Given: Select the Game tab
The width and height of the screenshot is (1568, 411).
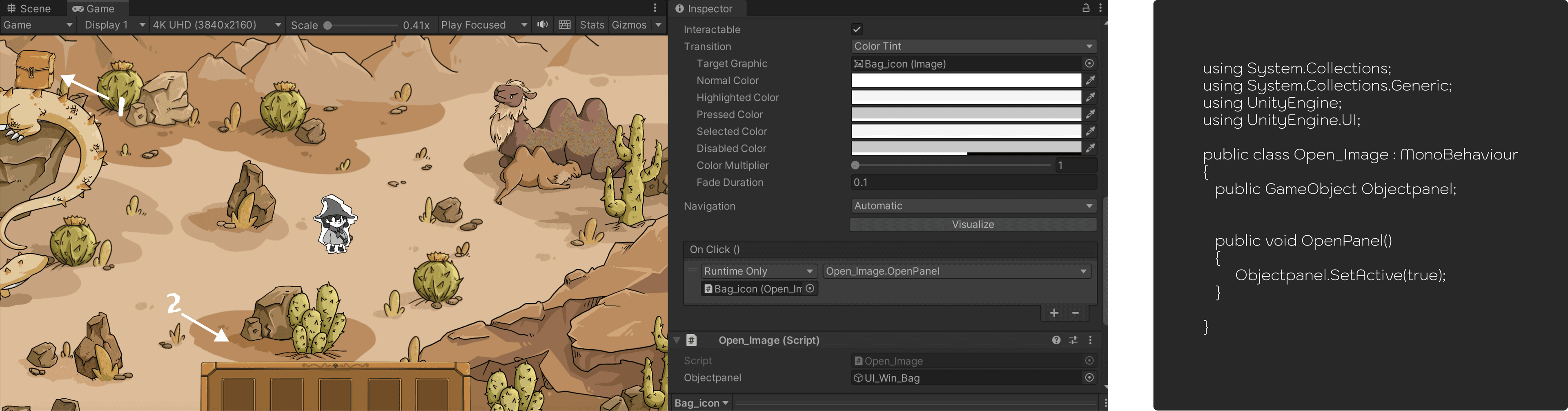Looking at the screenshot, I should [x=94, y=9].
